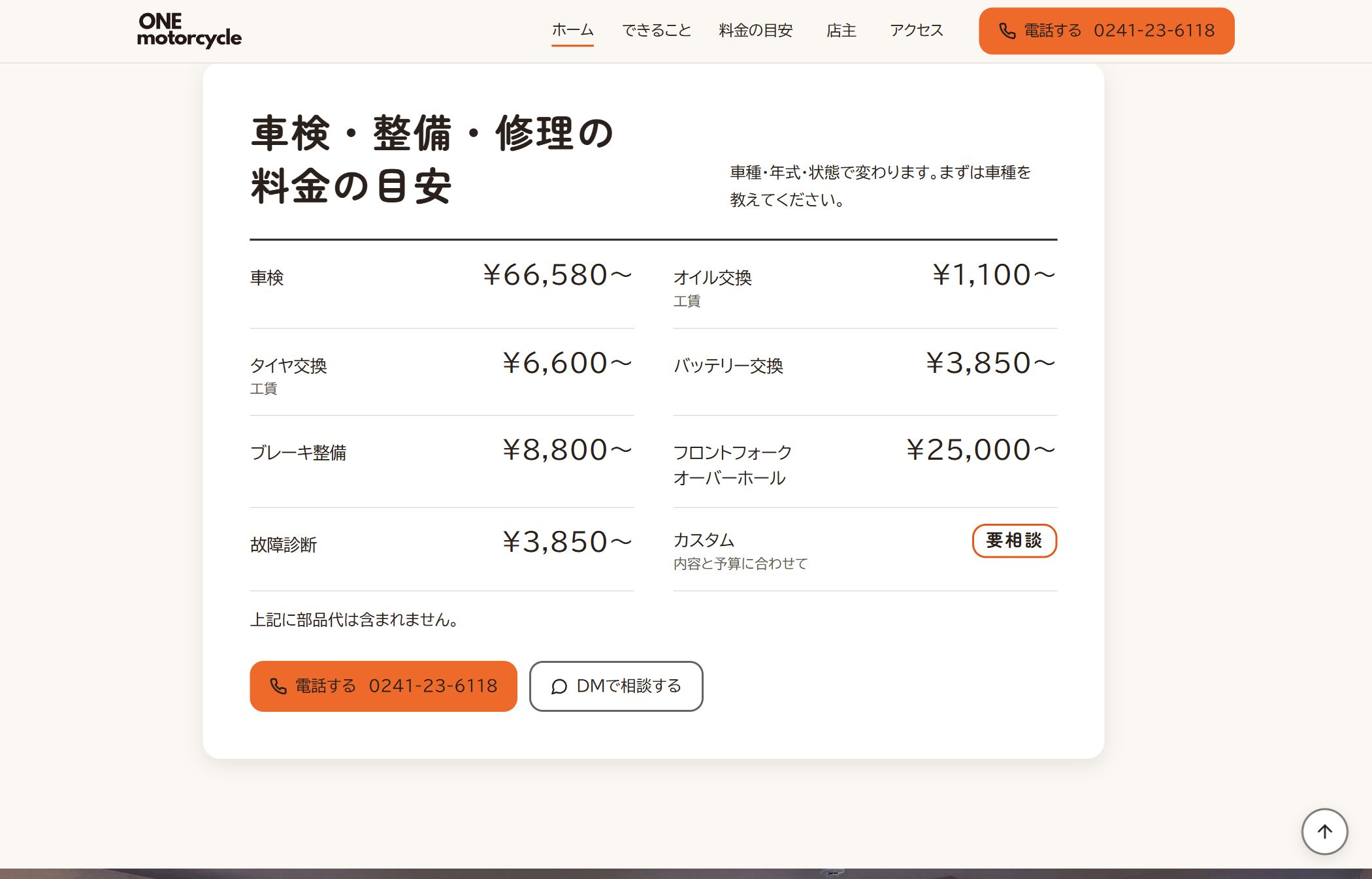Screen dimensions: 1372x879
Task: Open the ホーム nav tab
Action: pos(572,31)
